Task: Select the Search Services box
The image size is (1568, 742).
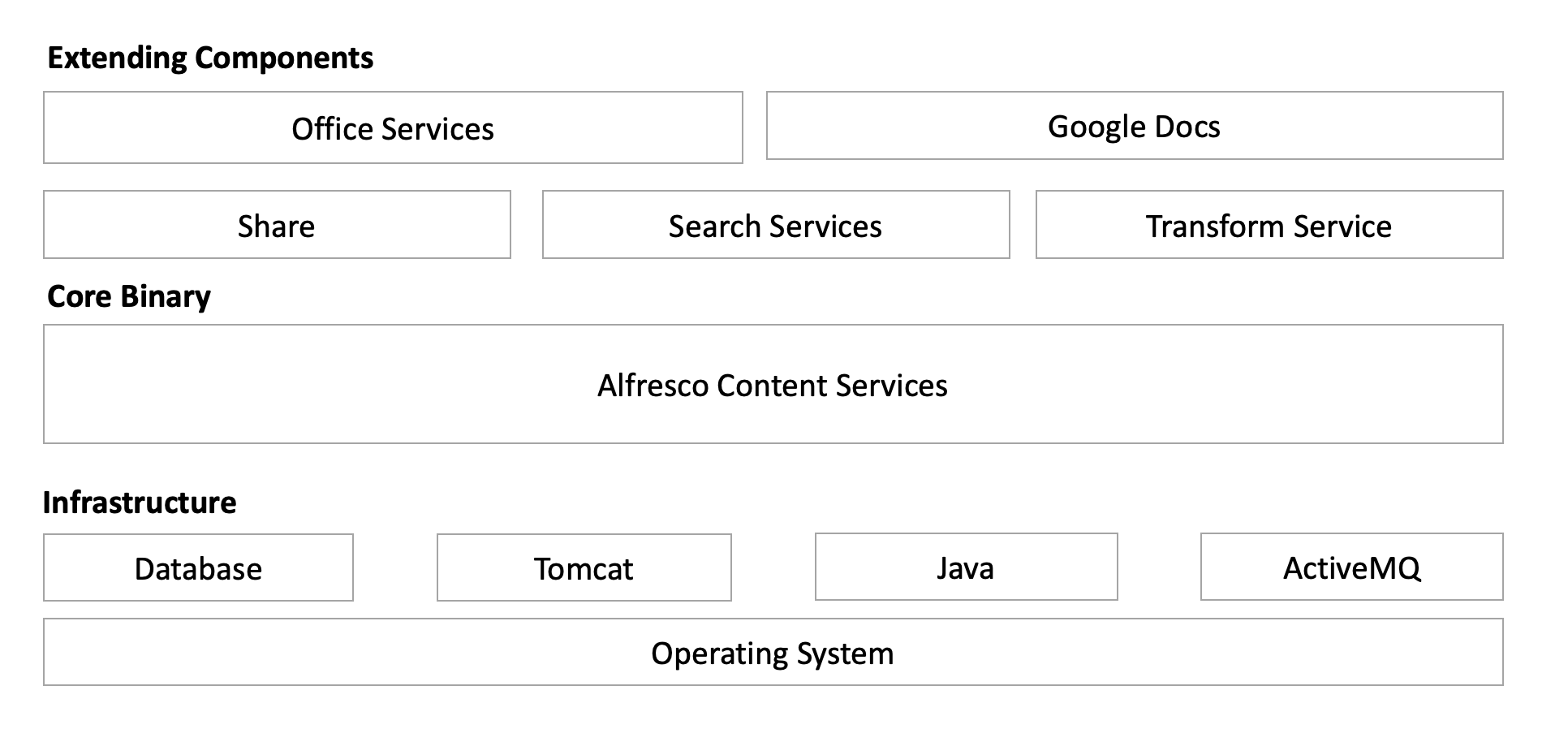Action: [775, 226]
